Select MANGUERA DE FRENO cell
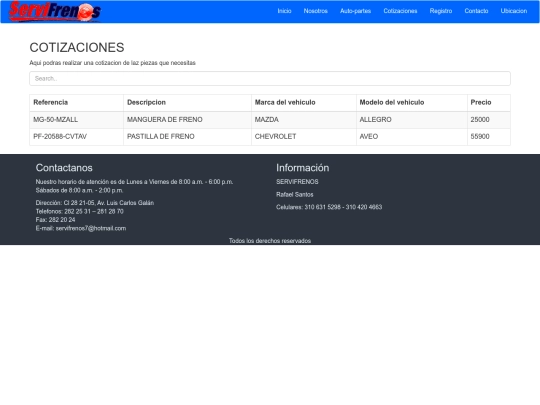 pos(187,120)
